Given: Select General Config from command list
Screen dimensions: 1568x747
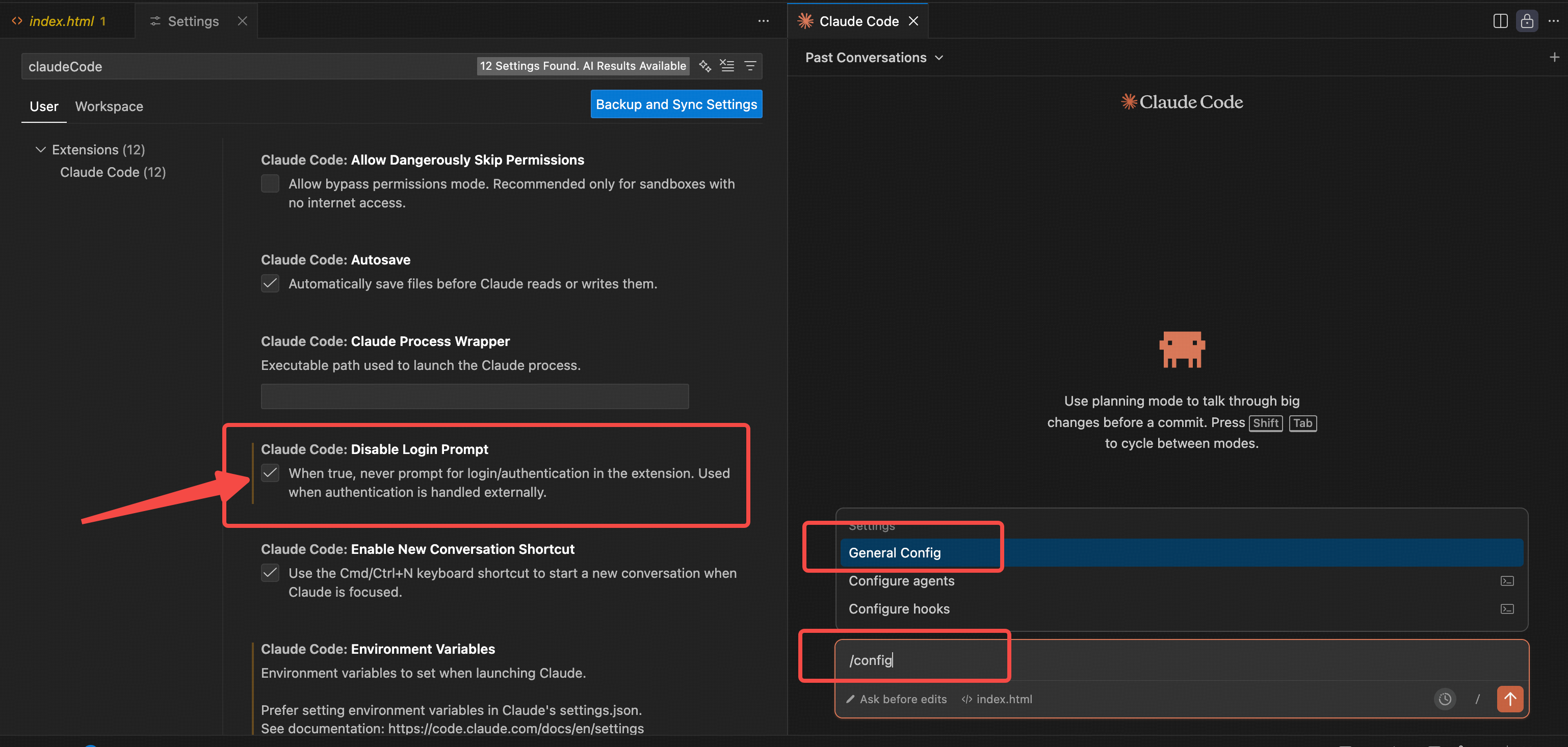Looking at the screenshot, I should (894, 552).
